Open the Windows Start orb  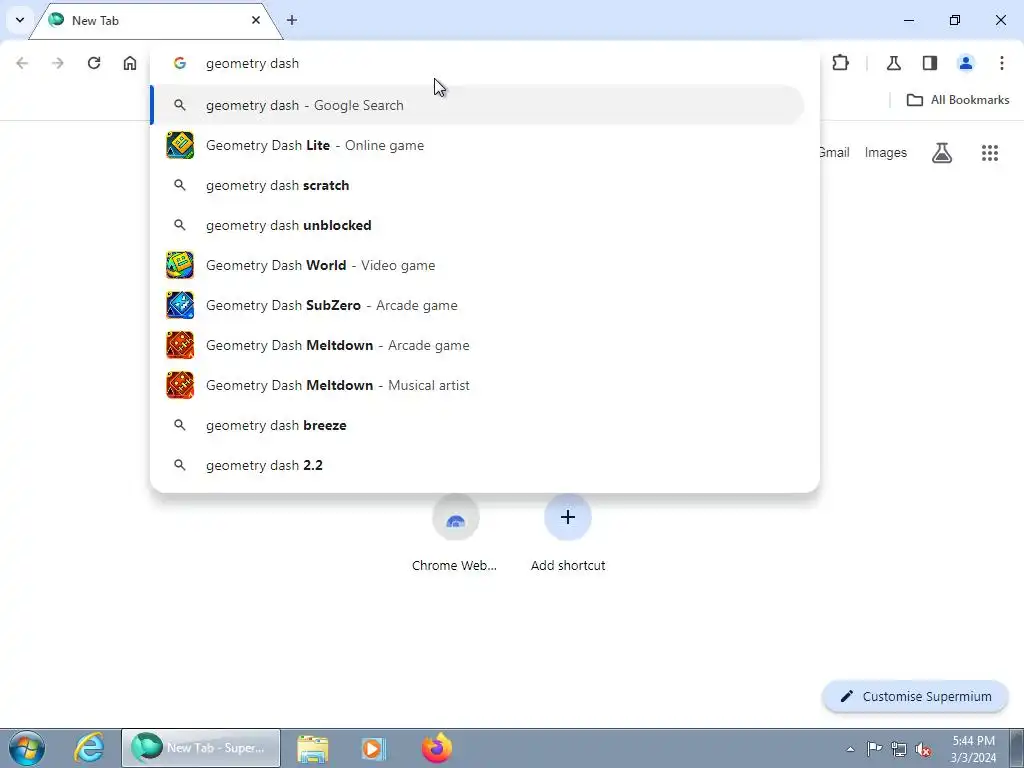27,748
